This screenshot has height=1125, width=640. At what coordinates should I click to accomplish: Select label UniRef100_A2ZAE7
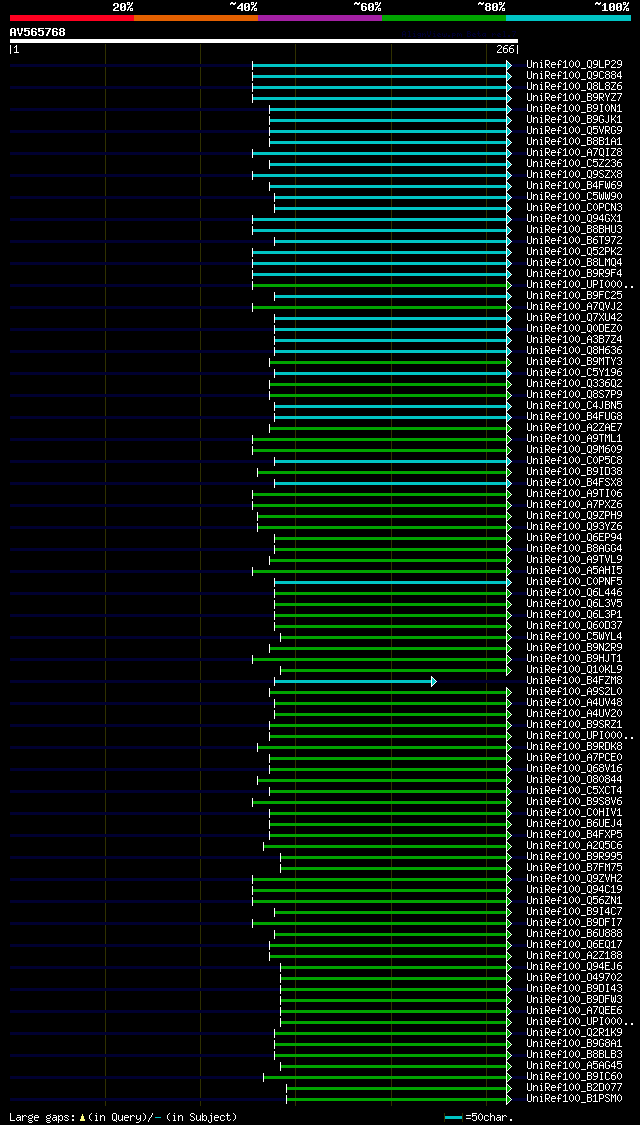tap(574, 428)
